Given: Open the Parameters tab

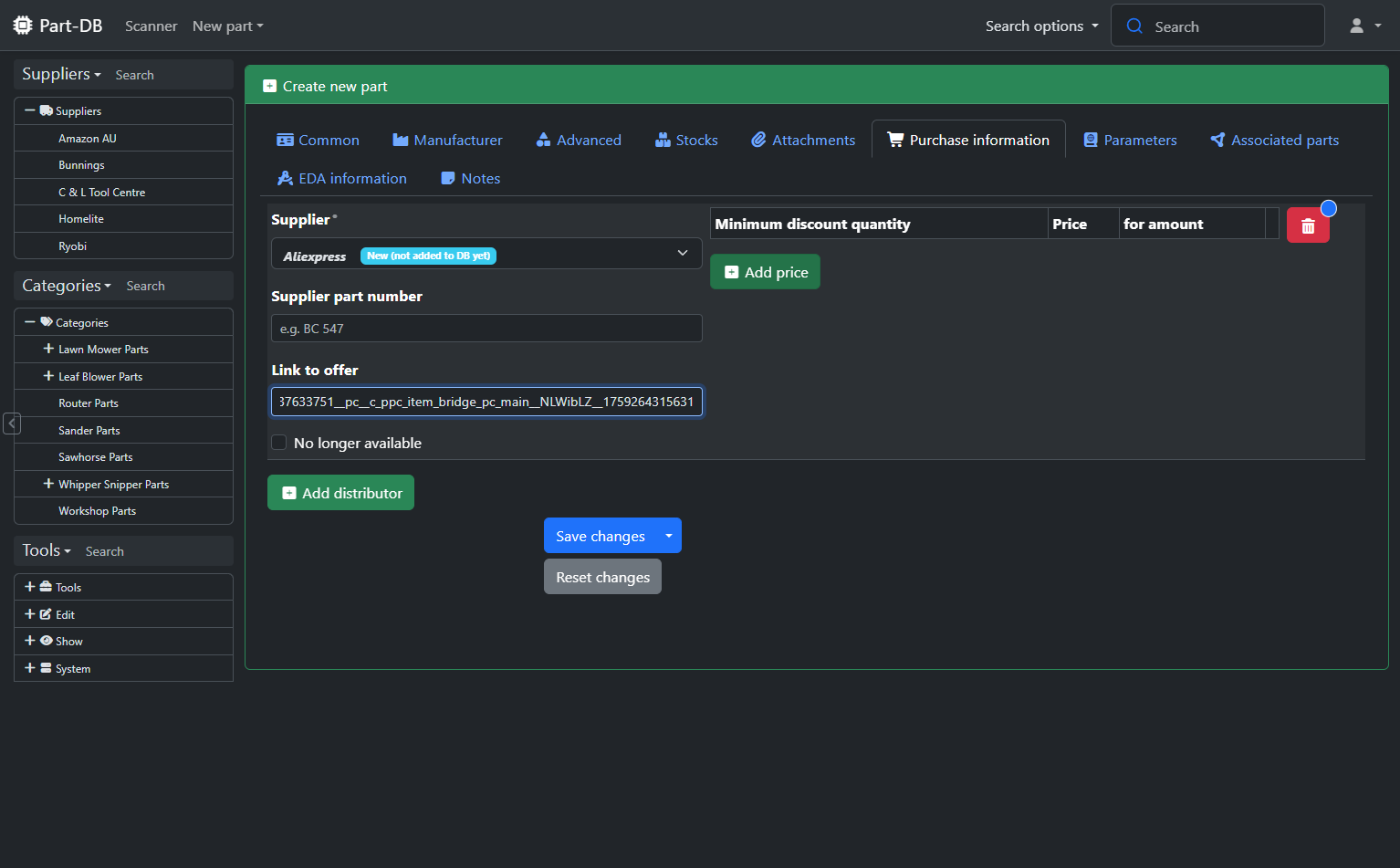Looking at the screenshot, I should pyautogui.click(x=1130, y=140).
